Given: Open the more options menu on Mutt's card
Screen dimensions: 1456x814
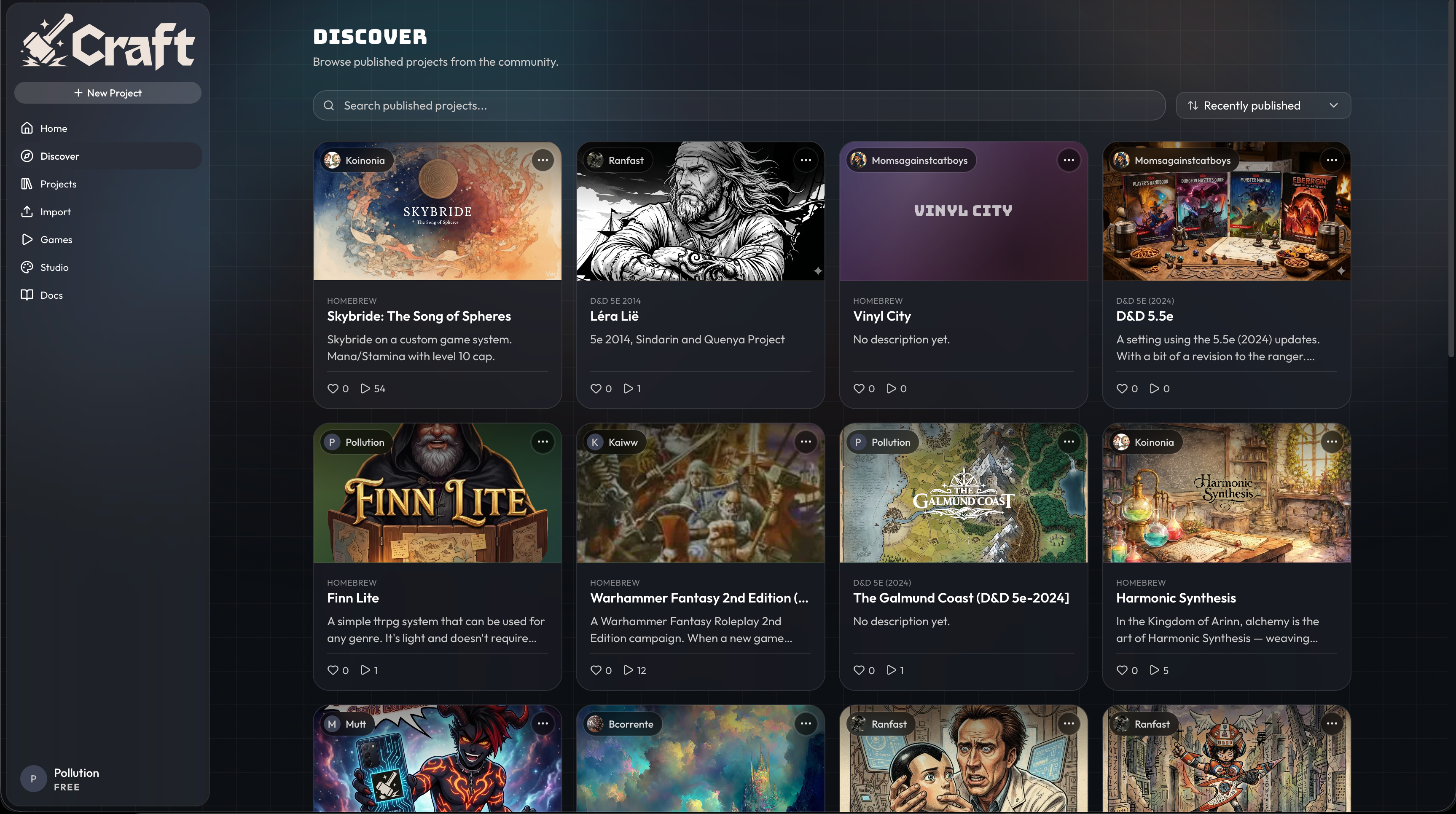Looking at the screenshot, I should click(x=543, y=723).
